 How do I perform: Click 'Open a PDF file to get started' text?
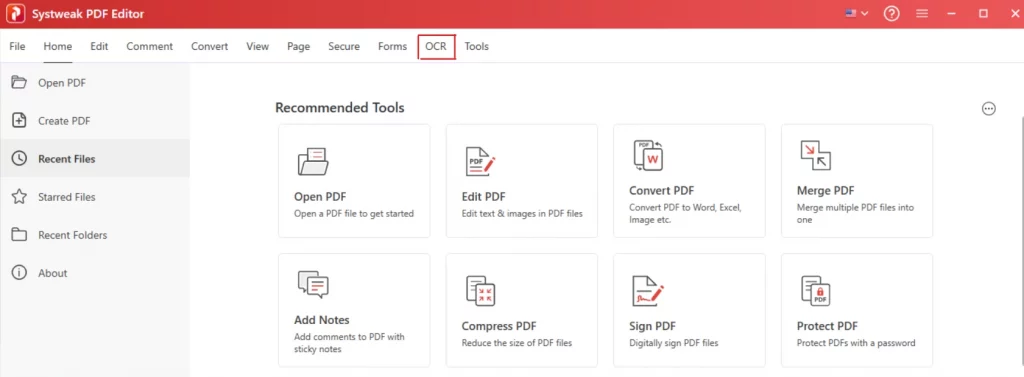354,214
